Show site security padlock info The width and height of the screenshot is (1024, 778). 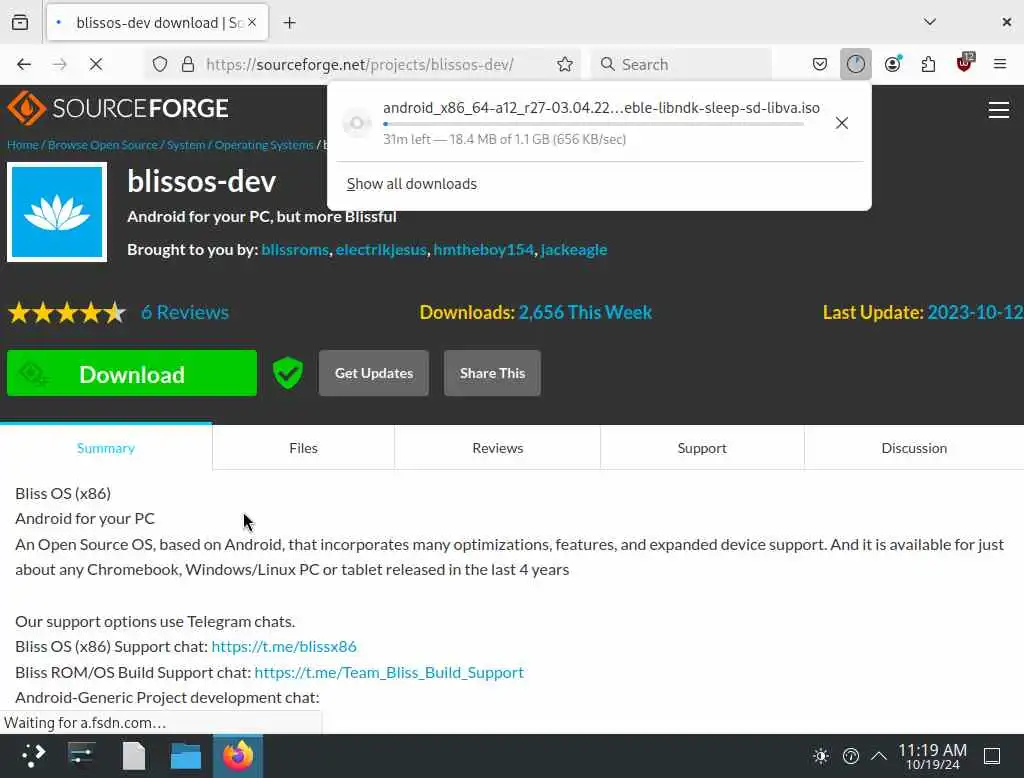pyautogui.click(x=187, y=64)
